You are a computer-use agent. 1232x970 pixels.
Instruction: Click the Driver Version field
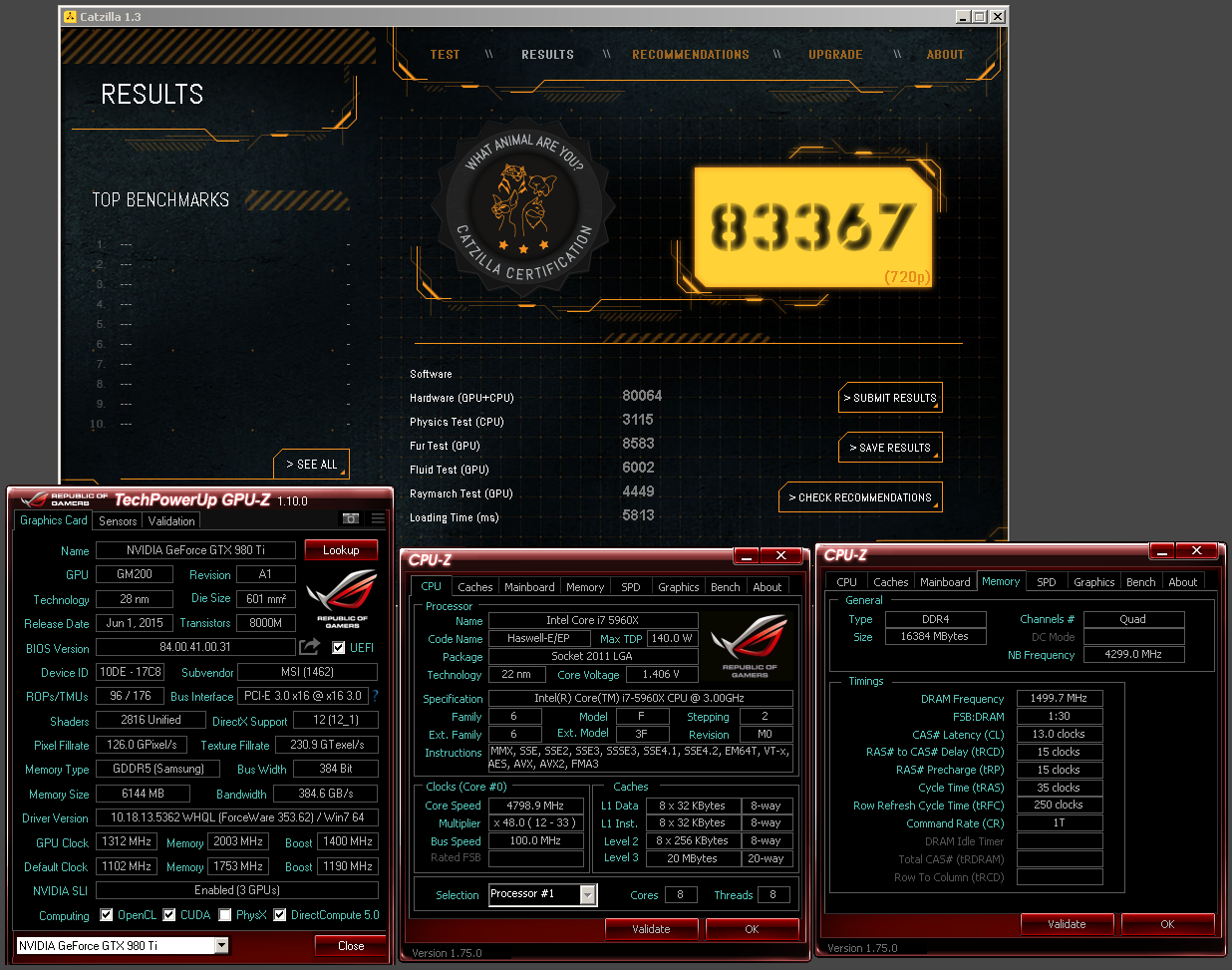(237, 817)
